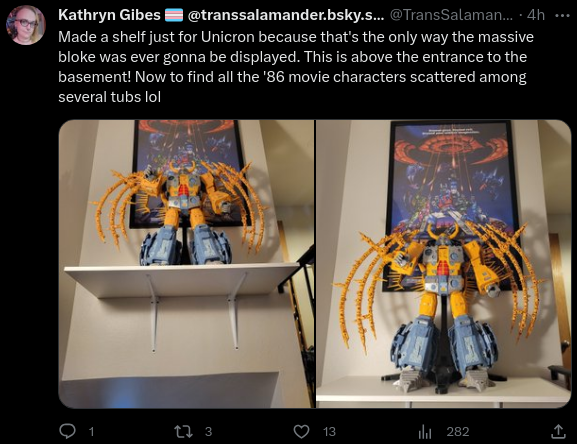577x444 pixels.
Task: Open the 4h post timestamp
Action: (536, 15)
